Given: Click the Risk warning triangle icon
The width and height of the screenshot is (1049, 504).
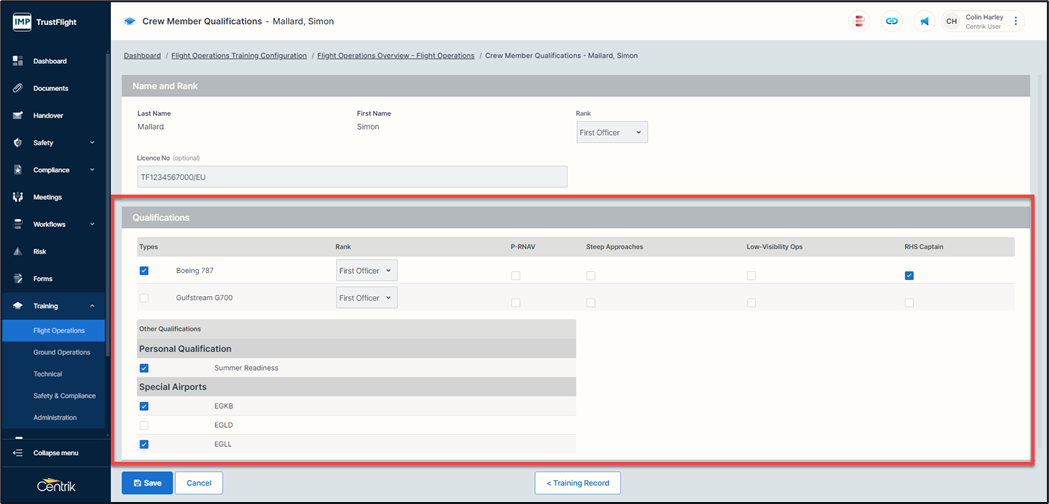Looking at the screenshot, I should coord(18,252).
